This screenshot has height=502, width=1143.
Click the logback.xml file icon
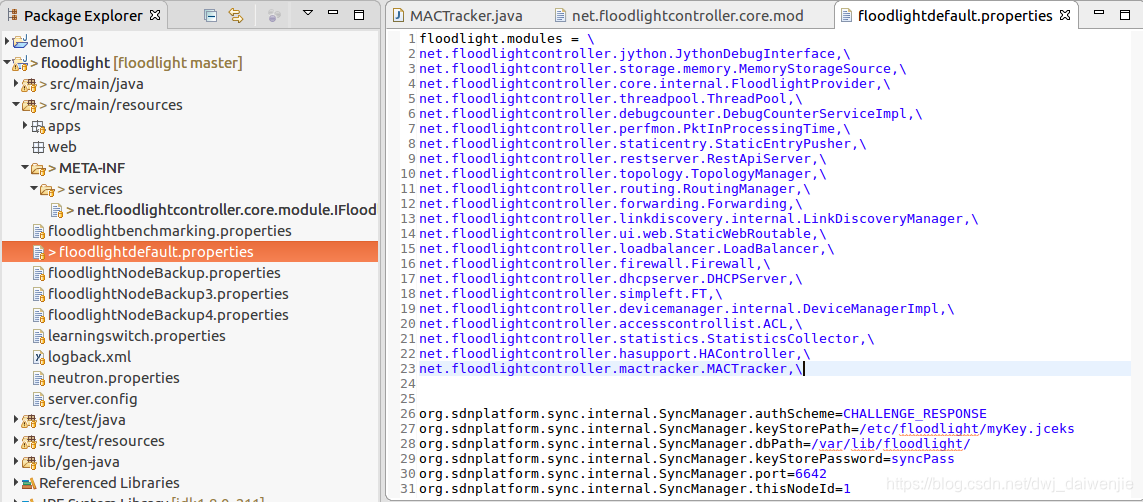tap(39, 357)
